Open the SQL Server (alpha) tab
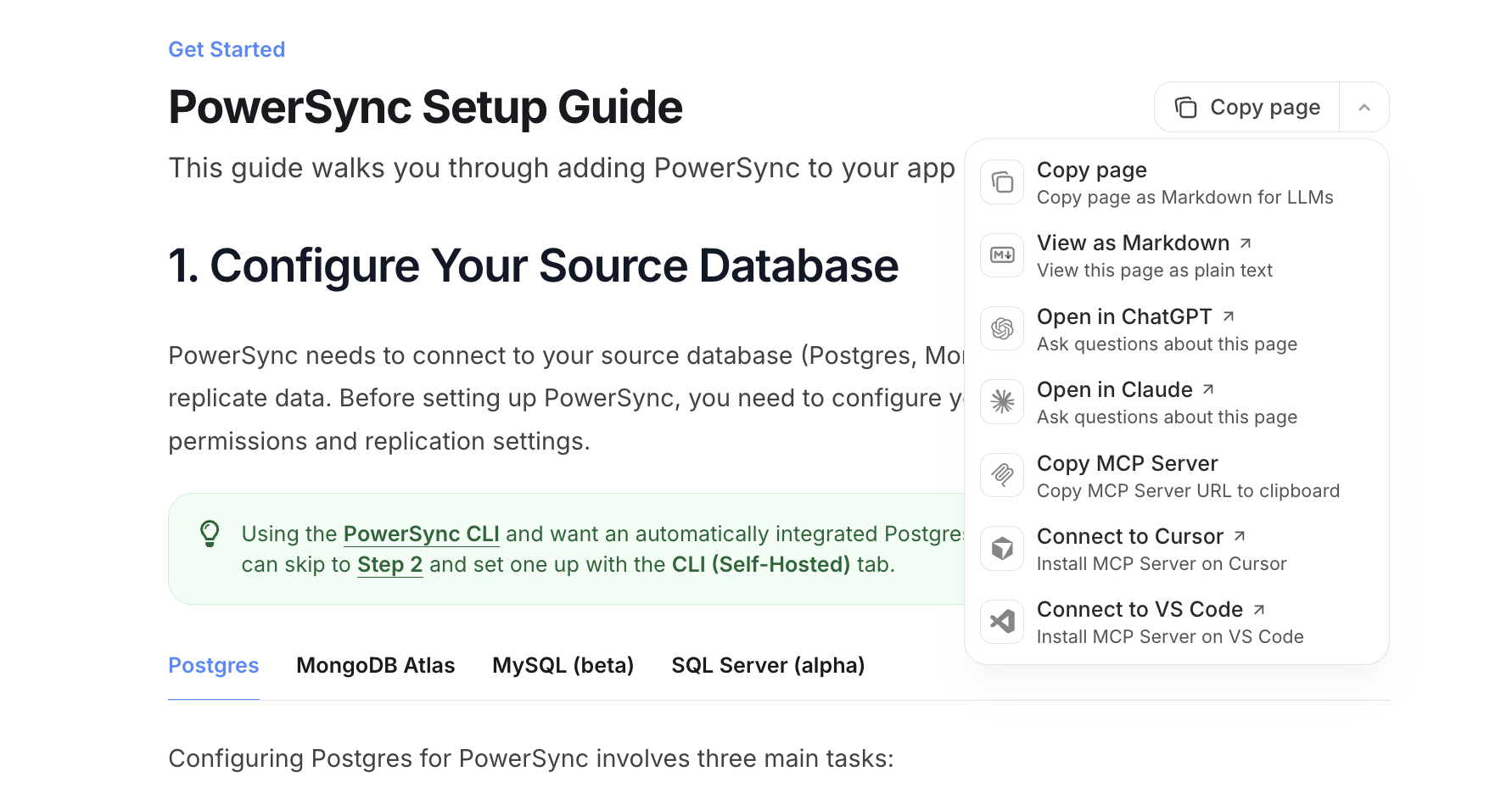The width and height of the screenshot is (1512, 794). coord(769,666)
